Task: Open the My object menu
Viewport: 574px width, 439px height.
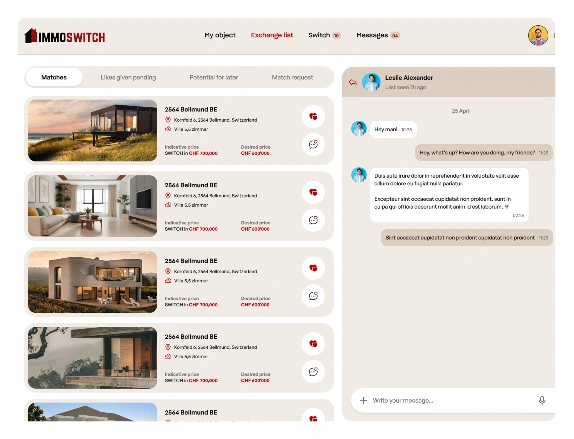Action: (x=220, y=35)
